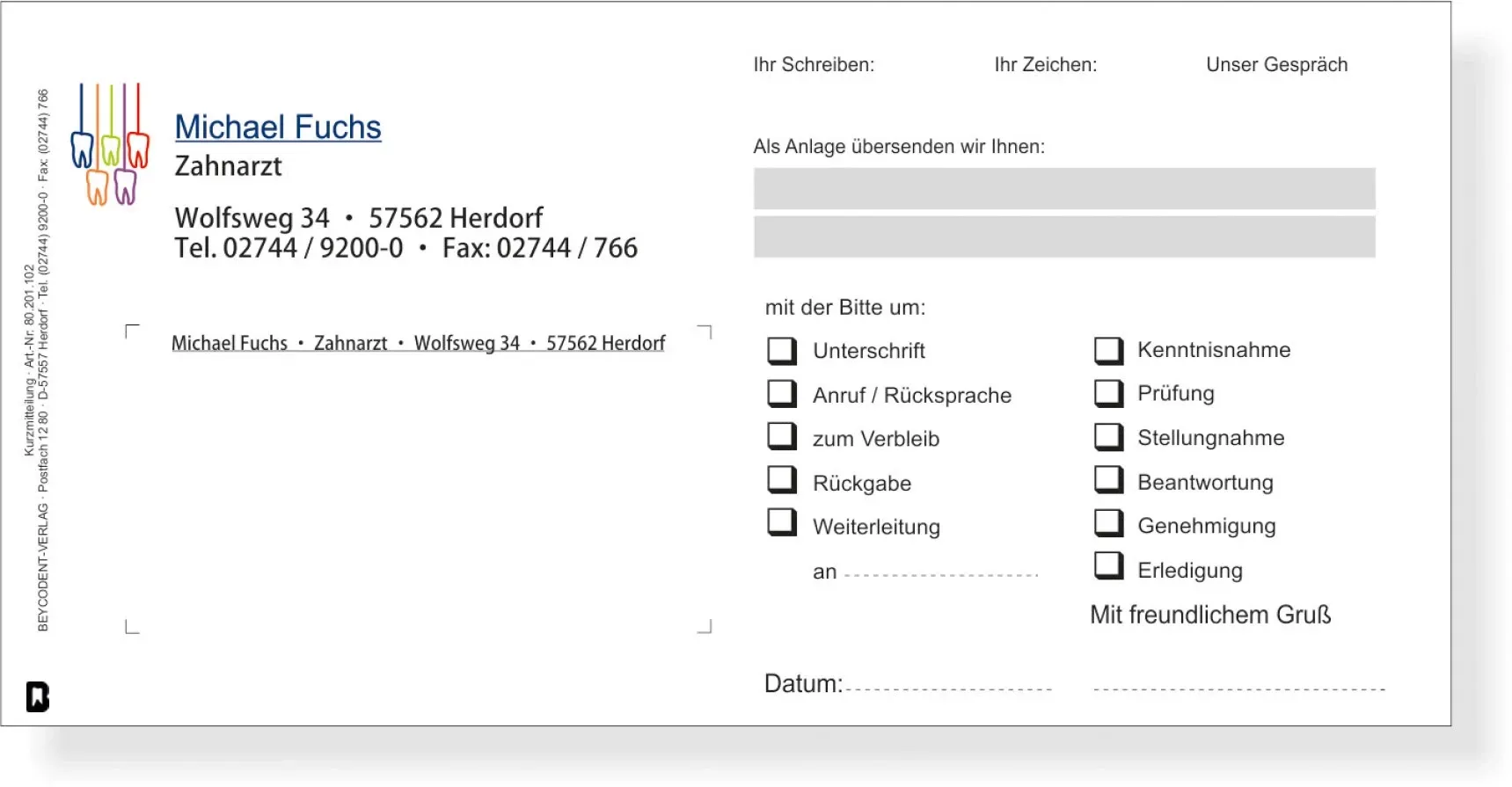Screen dimensions: 1512x787
Task: Mark the Weiterleitung checkbox
Action: tap(781, 522)
